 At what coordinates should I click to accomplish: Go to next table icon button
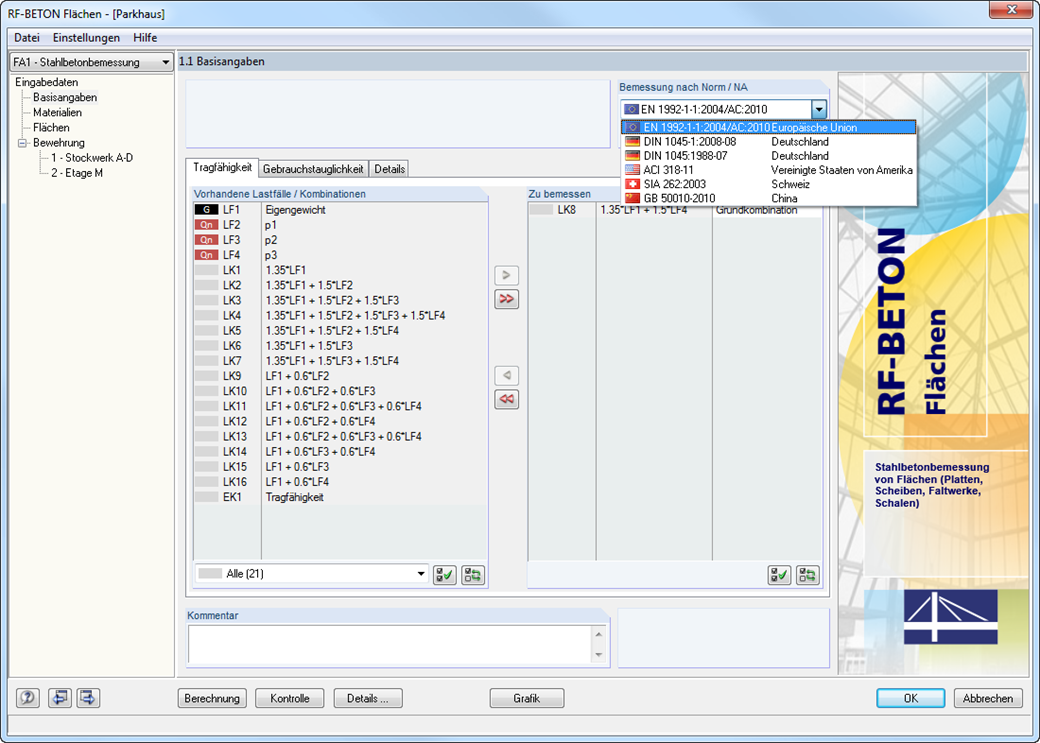89,698
